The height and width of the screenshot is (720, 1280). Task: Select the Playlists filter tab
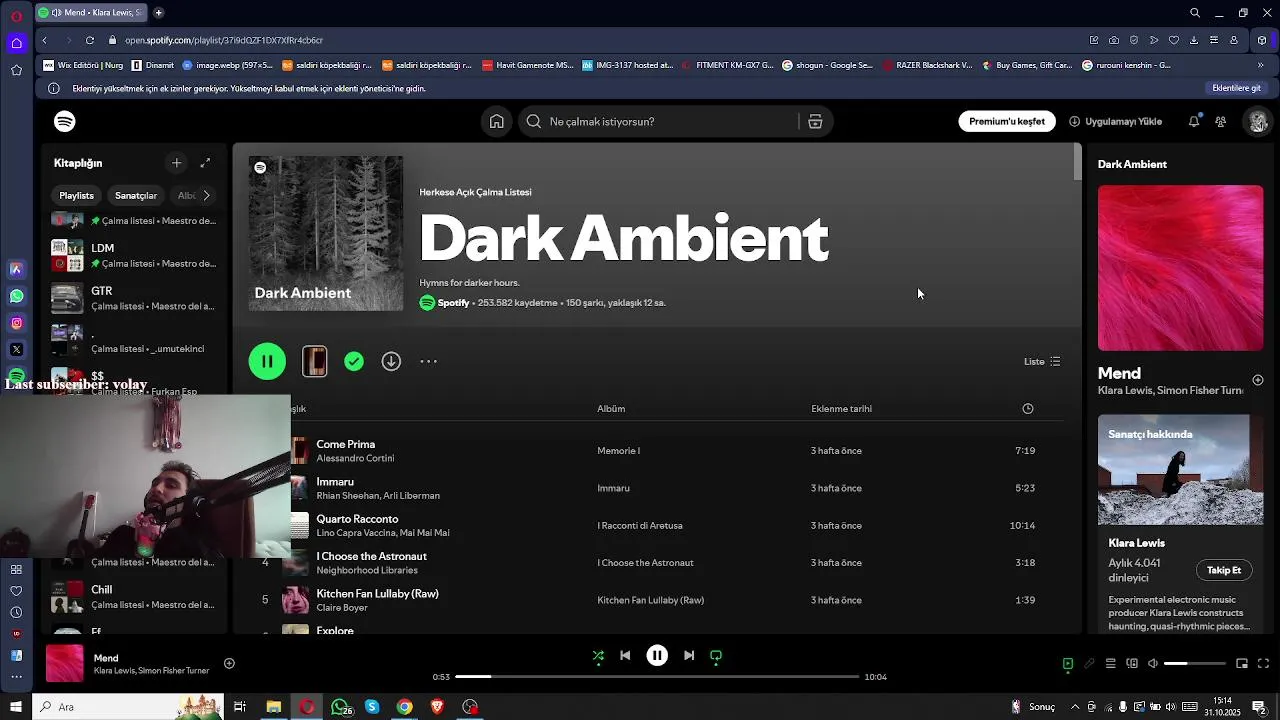point(76,195)
